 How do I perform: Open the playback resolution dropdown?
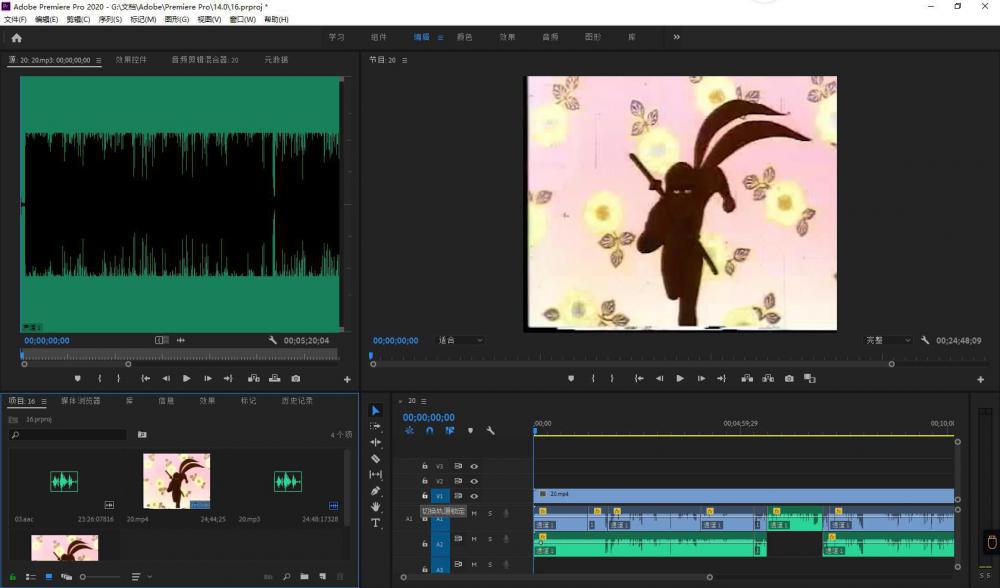point(888,341)
